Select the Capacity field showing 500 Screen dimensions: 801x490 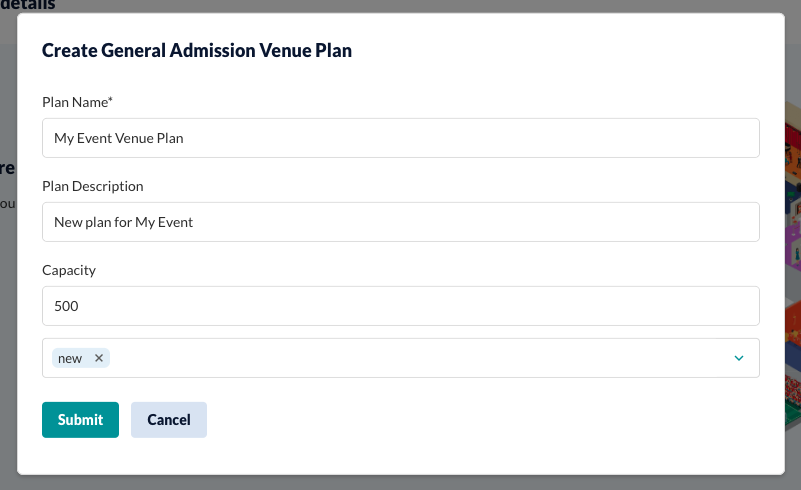point(400,306)
